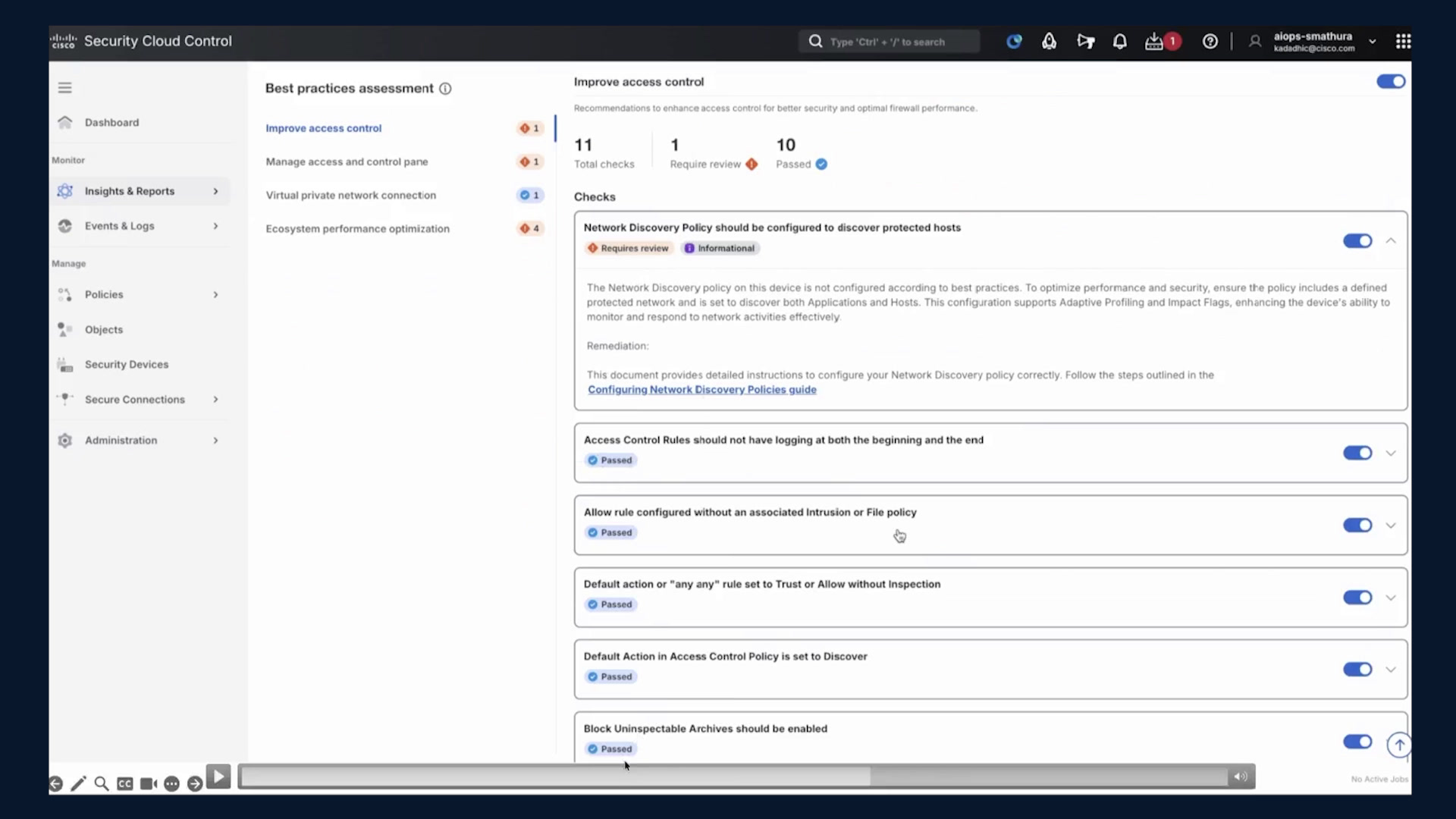Select the pen annotation tool in player controls
1456x819 pixels.
[x=78, y=783]
